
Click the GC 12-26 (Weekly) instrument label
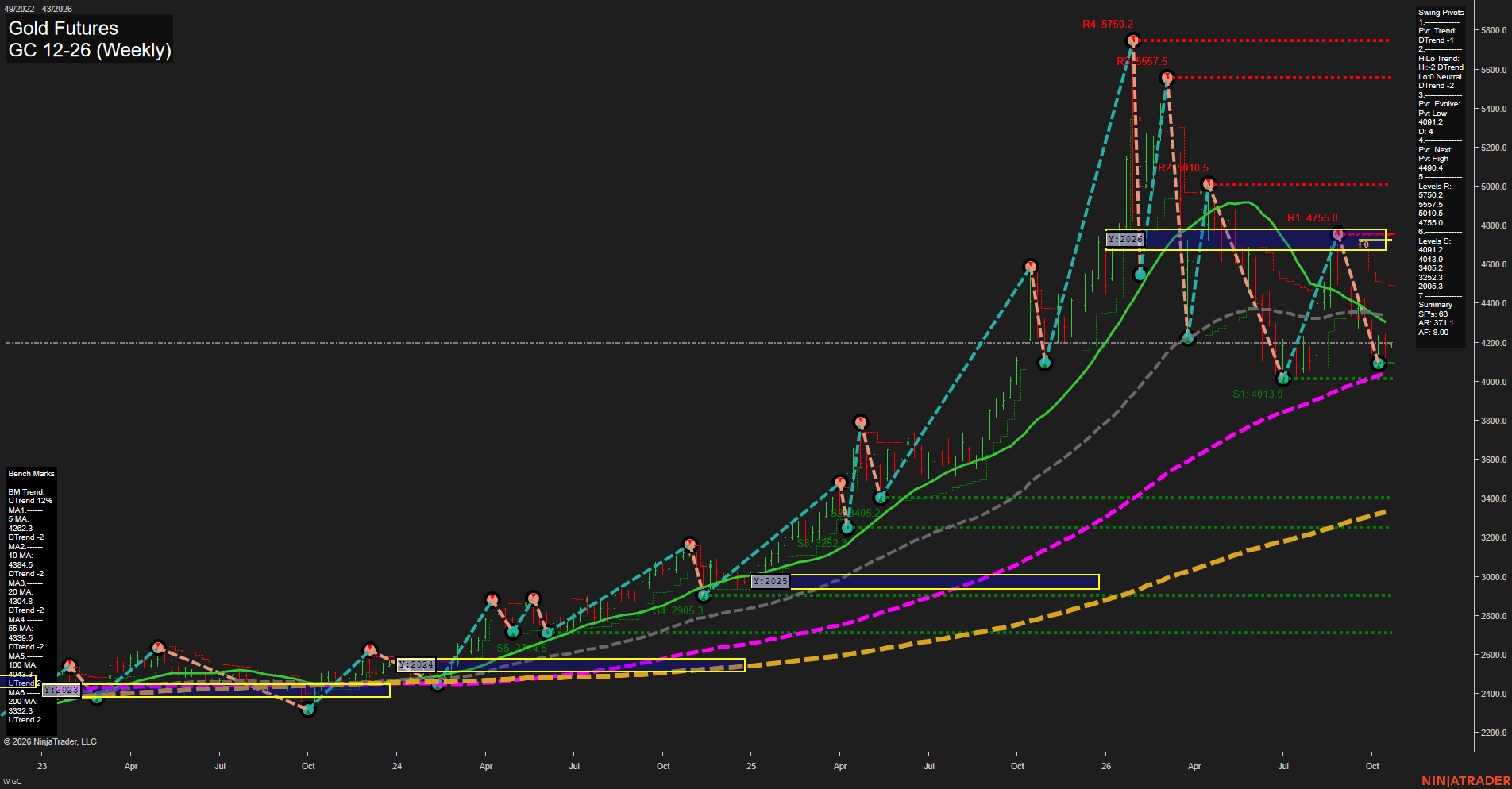pos(90,50)
